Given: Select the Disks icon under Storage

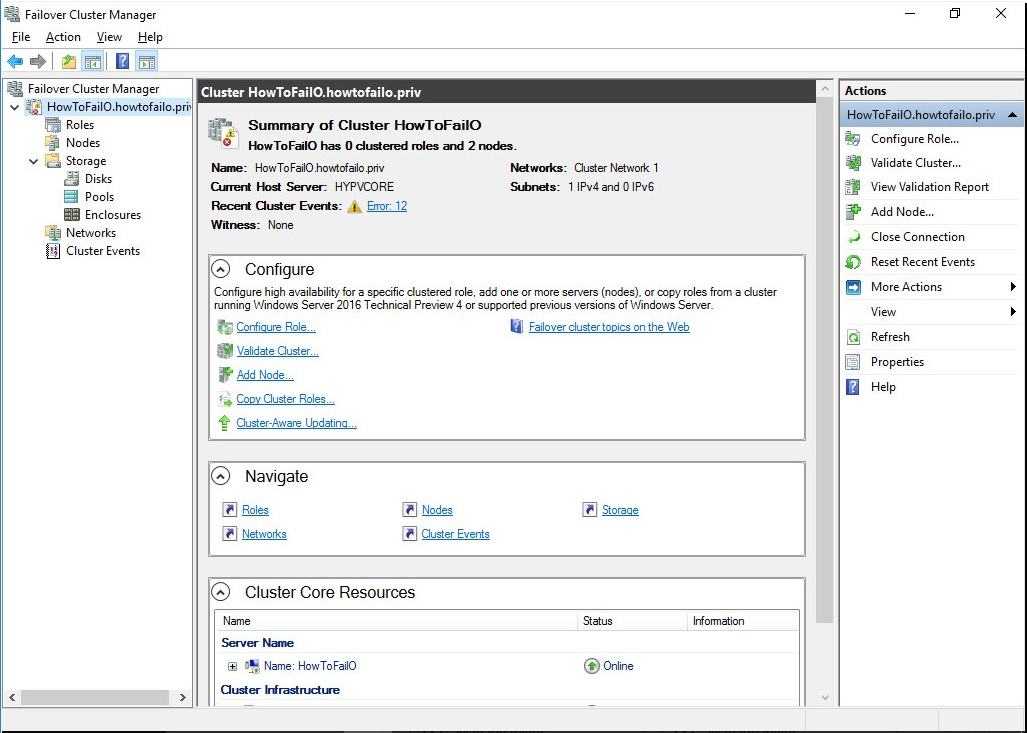Looking at the screenshot, I should pos(71,179).
